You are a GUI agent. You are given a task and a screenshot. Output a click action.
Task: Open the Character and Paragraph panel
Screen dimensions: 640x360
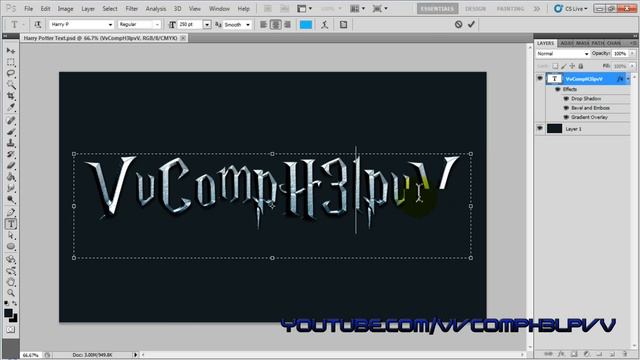coord(343,25)
